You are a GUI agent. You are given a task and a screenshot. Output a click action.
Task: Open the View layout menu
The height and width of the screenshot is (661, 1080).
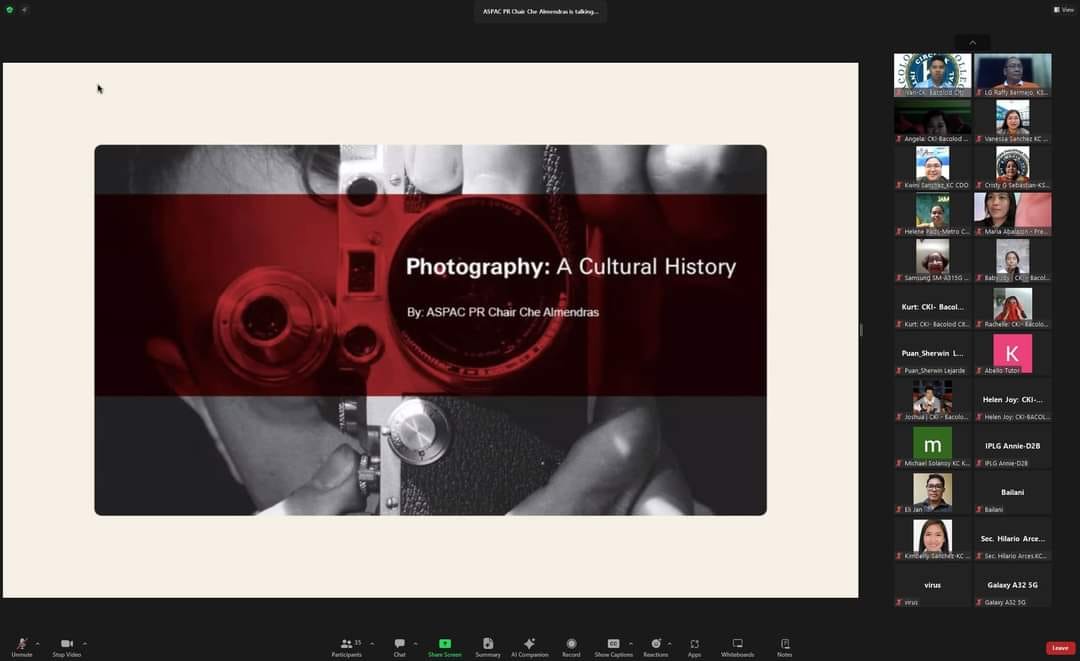[x=1063, y=9]
